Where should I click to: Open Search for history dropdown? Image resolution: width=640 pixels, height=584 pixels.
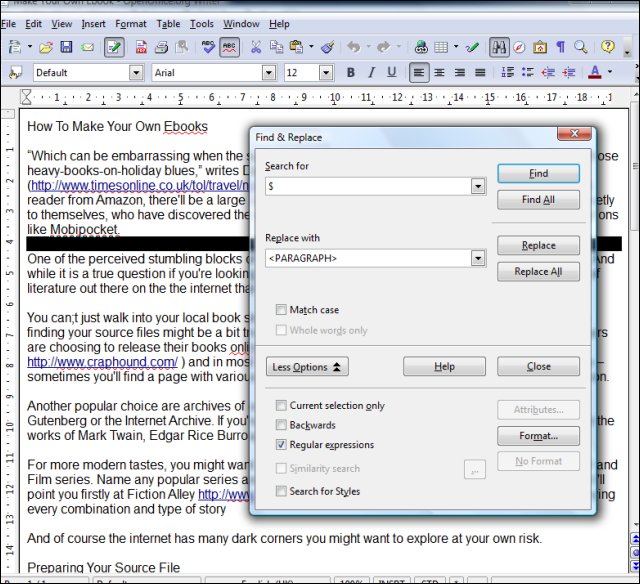[478, 187]
